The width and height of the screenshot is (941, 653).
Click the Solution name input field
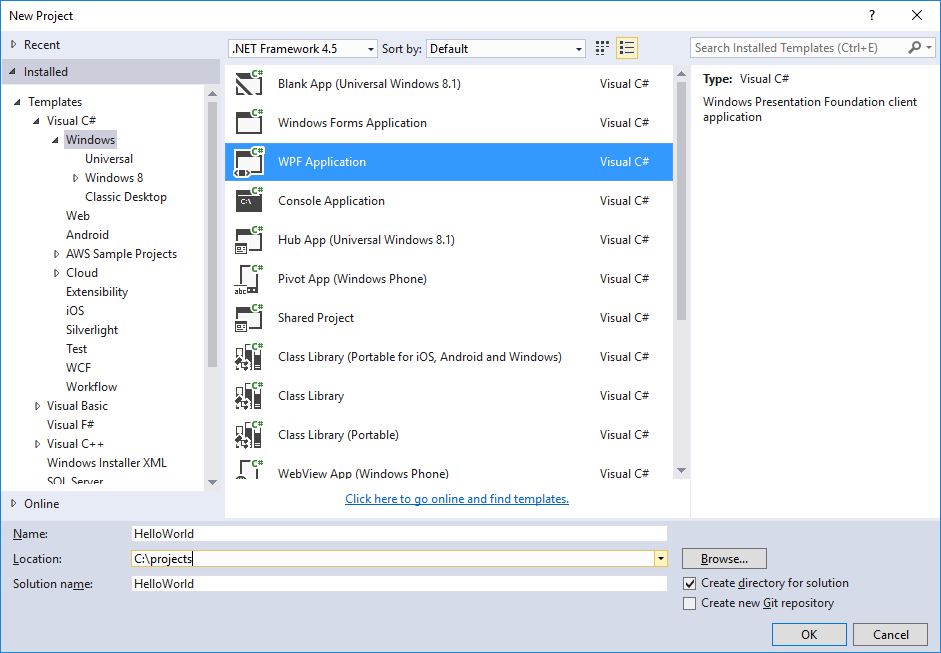(x=399, y=583)
